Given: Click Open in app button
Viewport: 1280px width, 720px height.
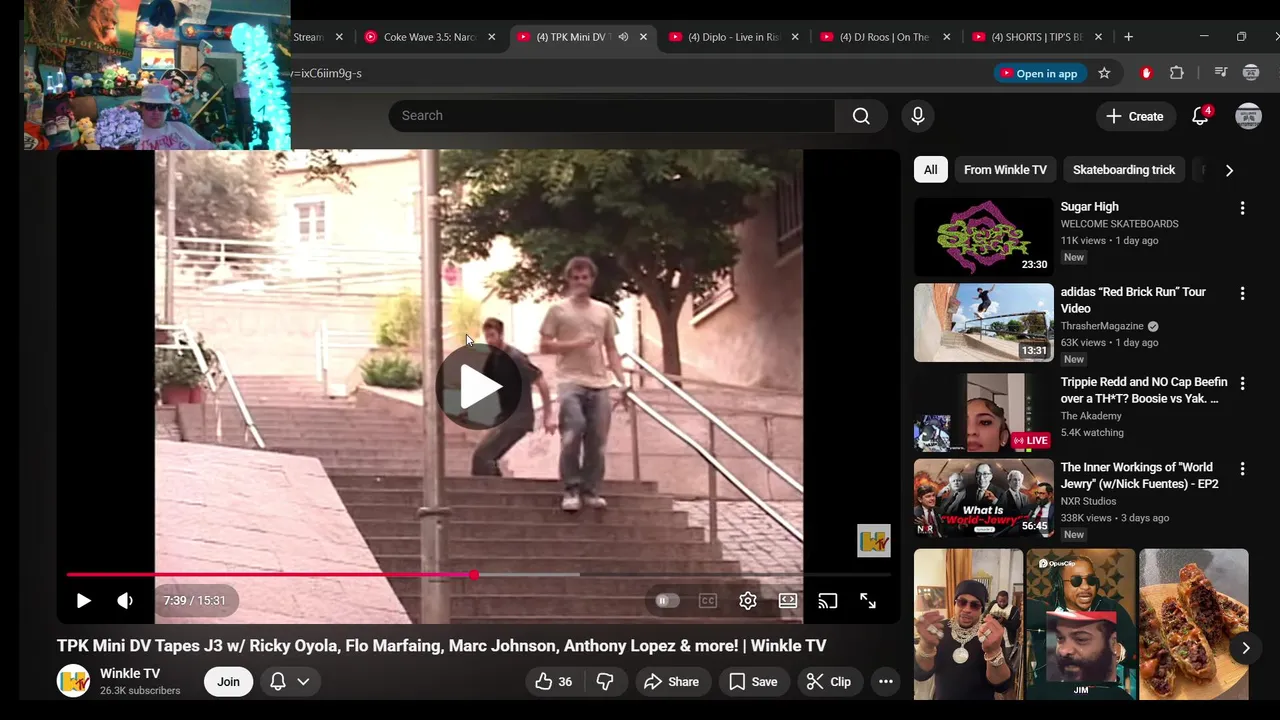Looking at the screenshot, I should 1038,73.
